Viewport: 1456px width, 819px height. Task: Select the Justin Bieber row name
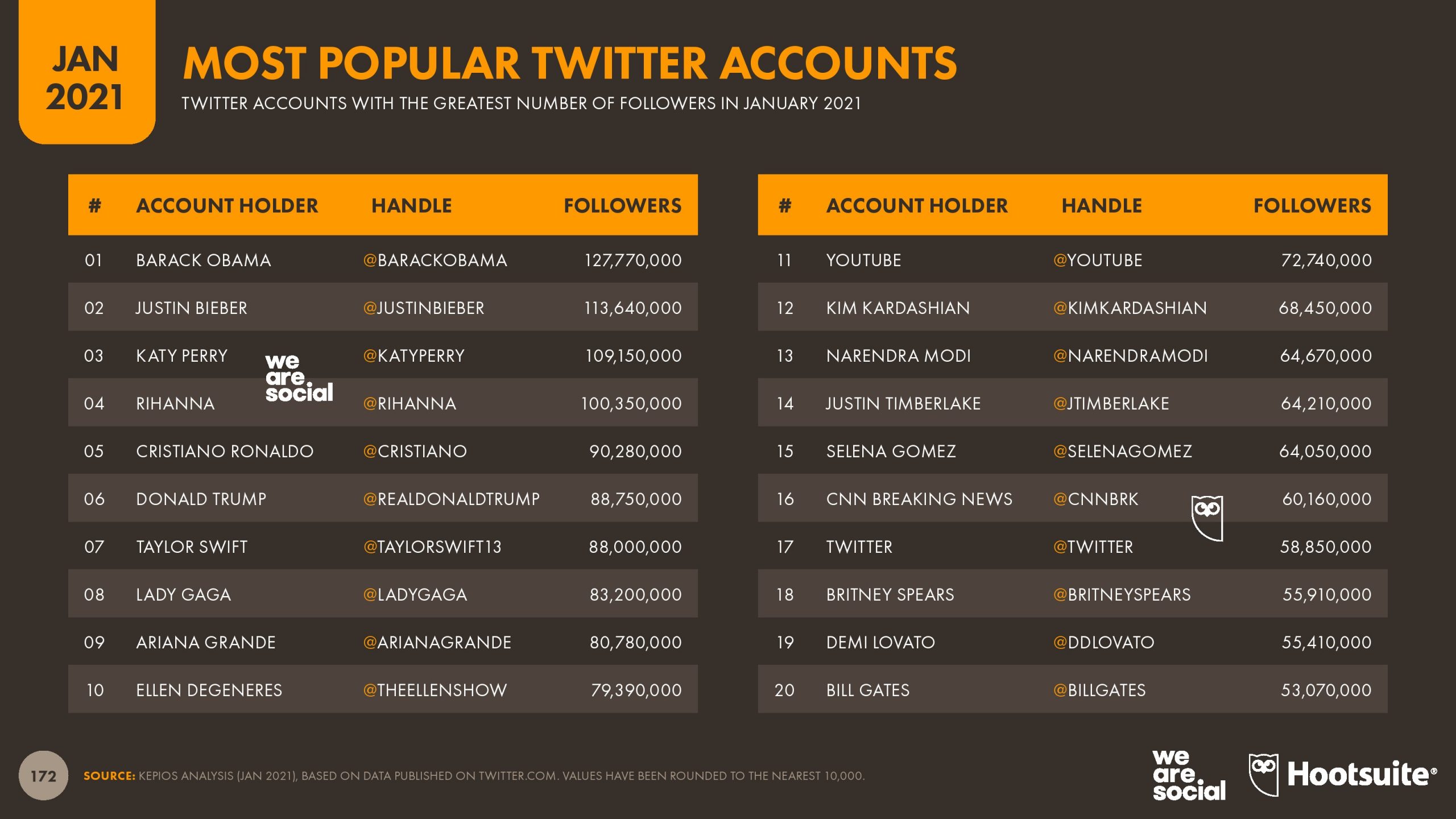(x=192, y=308)
